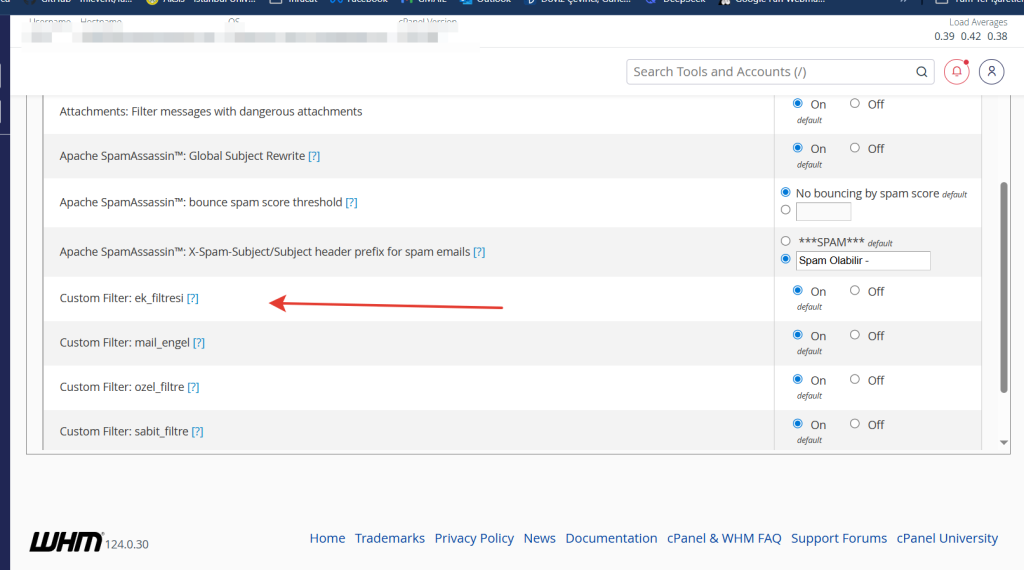Open help for ozel_filtre custom filter

[193, 387]
